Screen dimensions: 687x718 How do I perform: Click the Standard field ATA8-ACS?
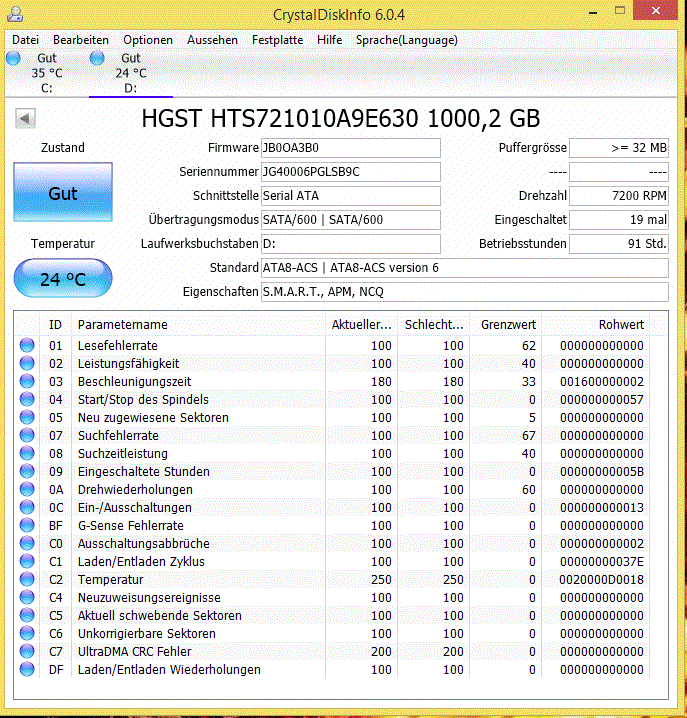pyautogui.click(x=465, y=268)
